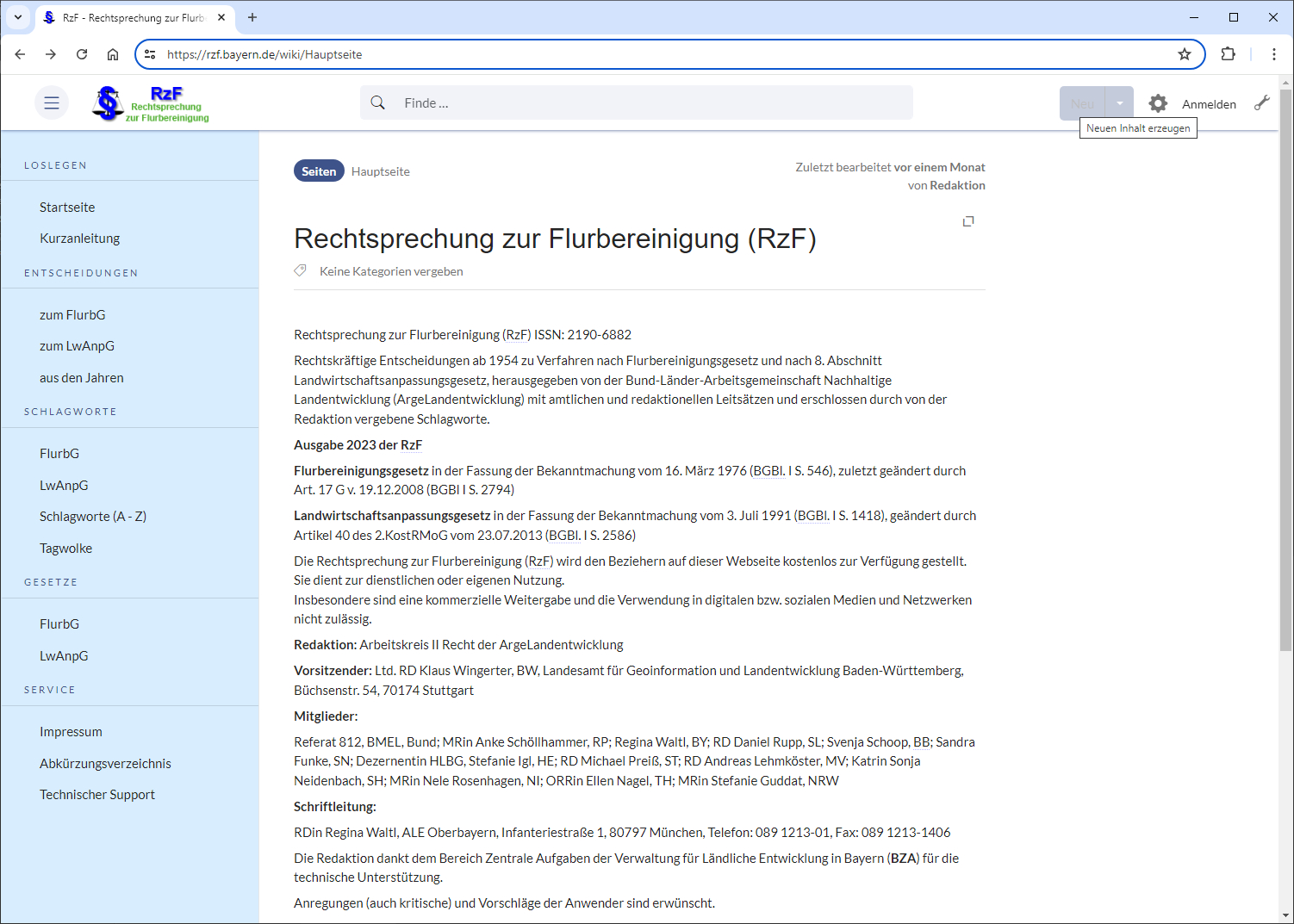Focus the Finde search field
1294x924 pixels.
pos(637,102)
